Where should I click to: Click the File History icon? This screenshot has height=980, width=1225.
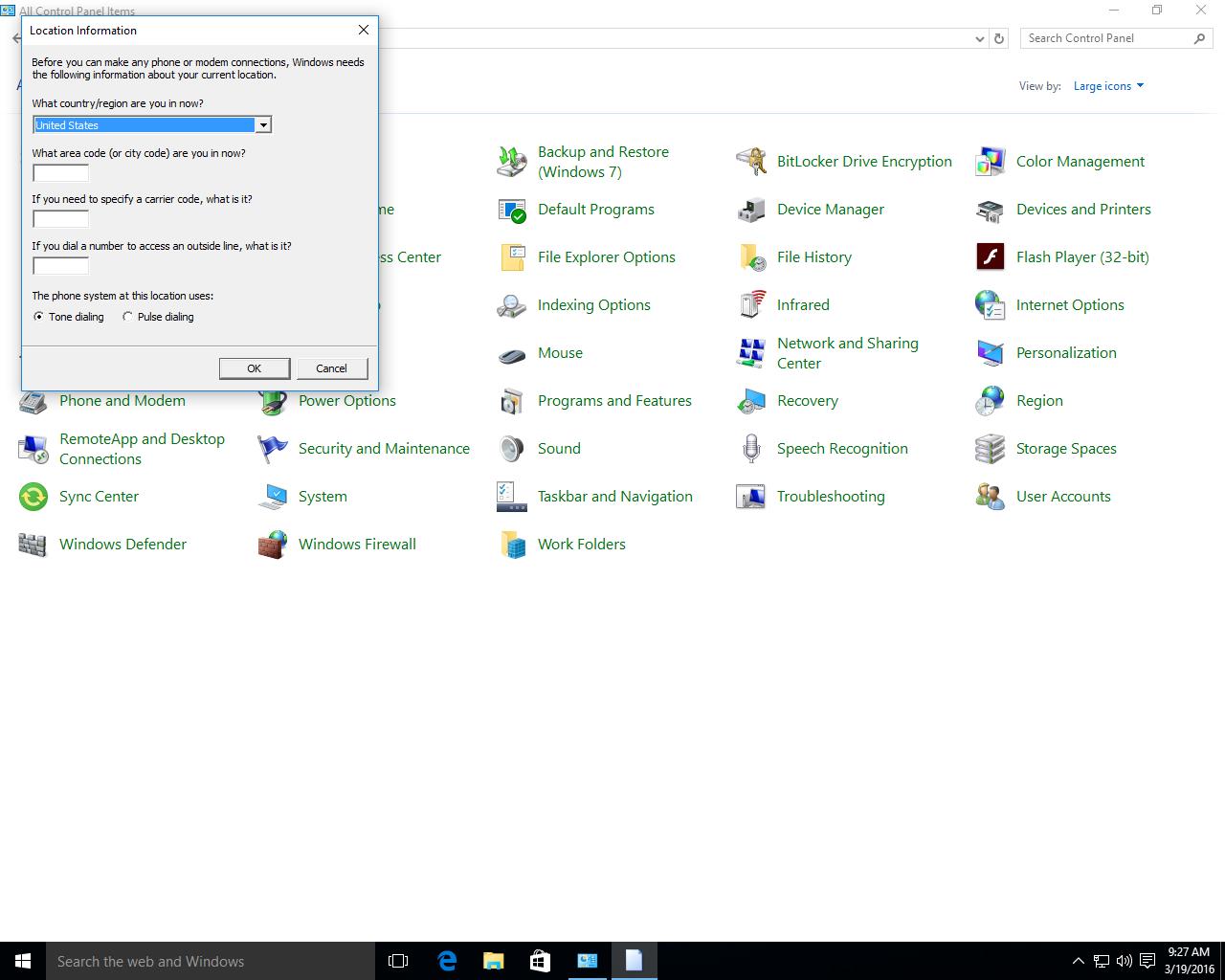(x=751, y=257)
